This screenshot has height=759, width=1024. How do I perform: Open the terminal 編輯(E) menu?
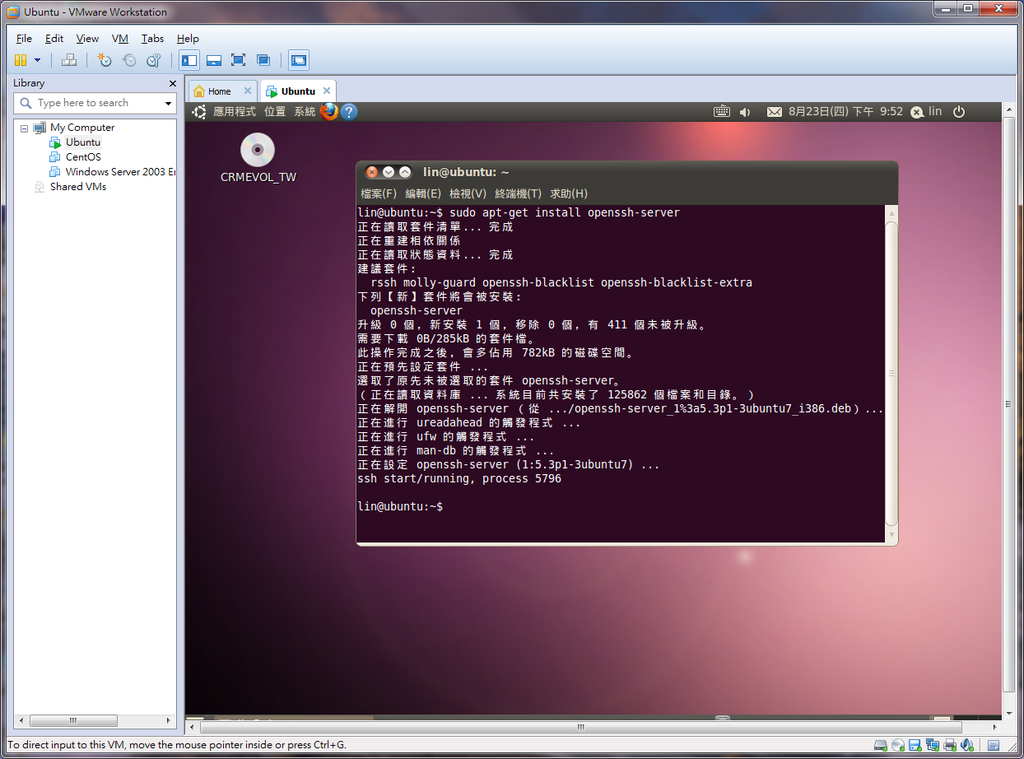[423, 194]
